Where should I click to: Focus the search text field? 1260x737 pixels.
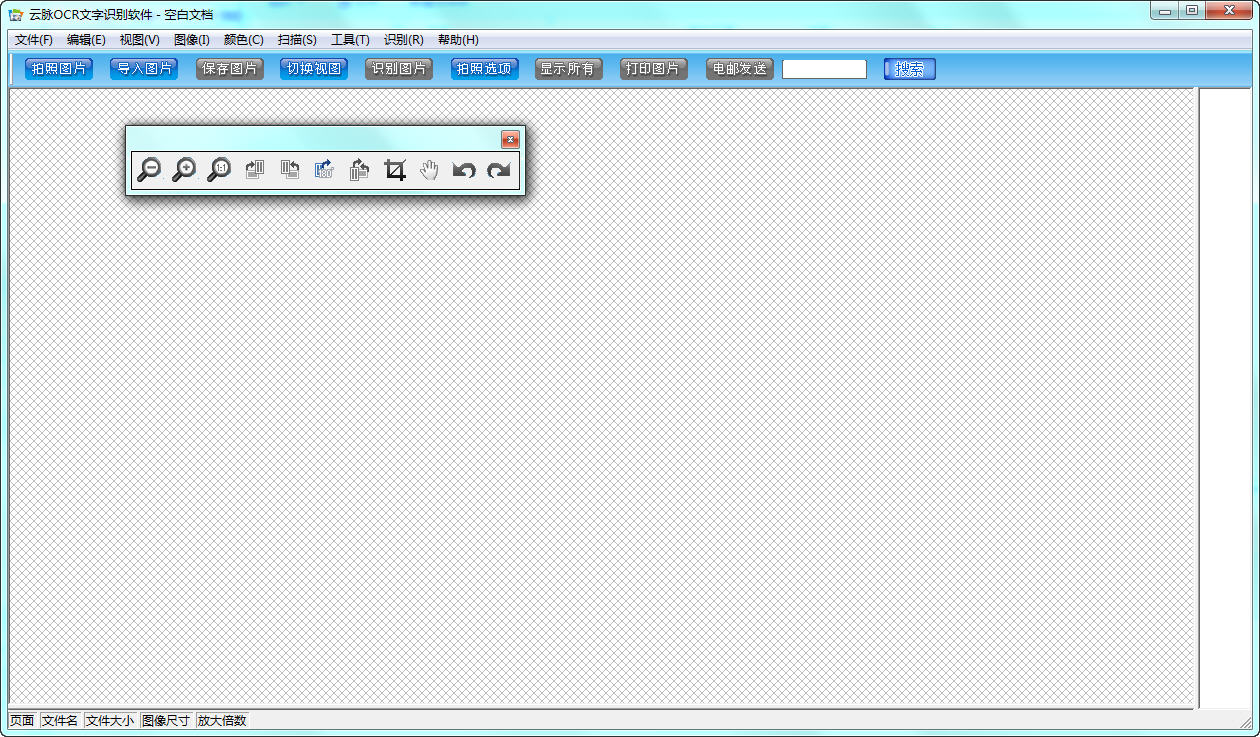point(824,69)
